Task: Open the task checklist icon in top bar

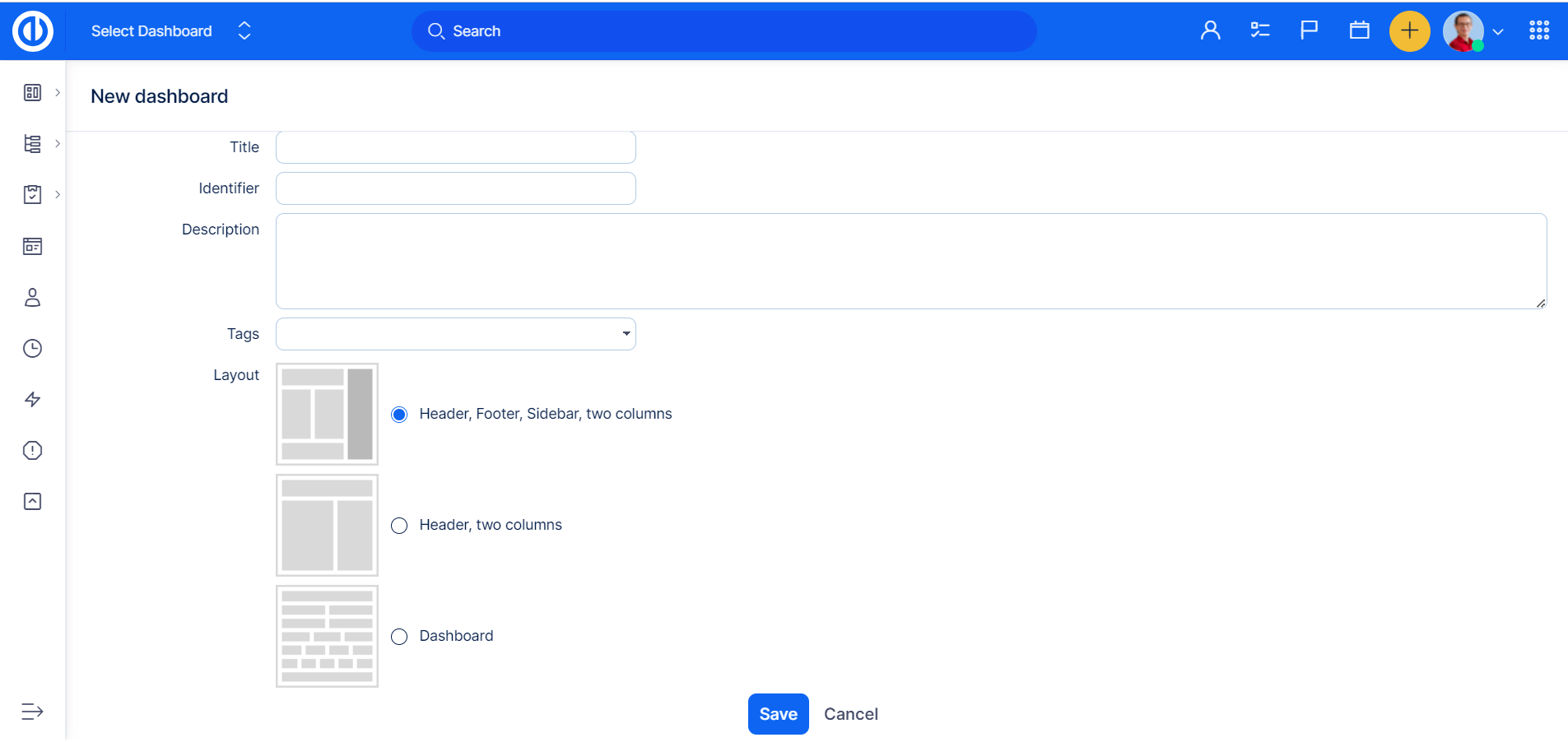Action: pos(1259,31)
